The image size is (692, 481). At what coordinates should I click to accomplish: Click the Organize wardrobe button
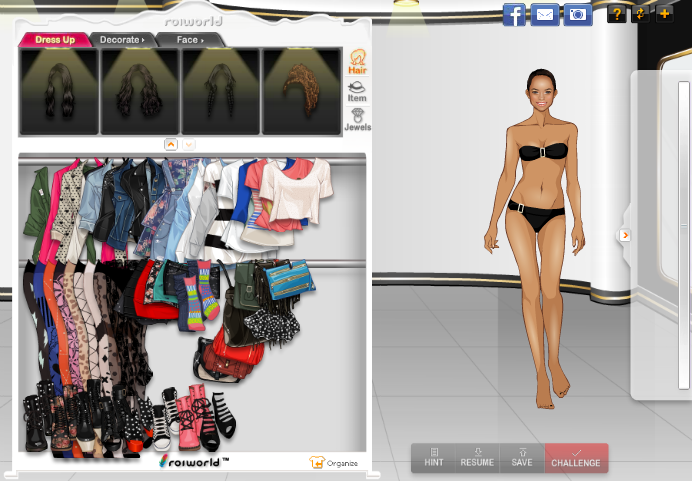coord(334,463)
